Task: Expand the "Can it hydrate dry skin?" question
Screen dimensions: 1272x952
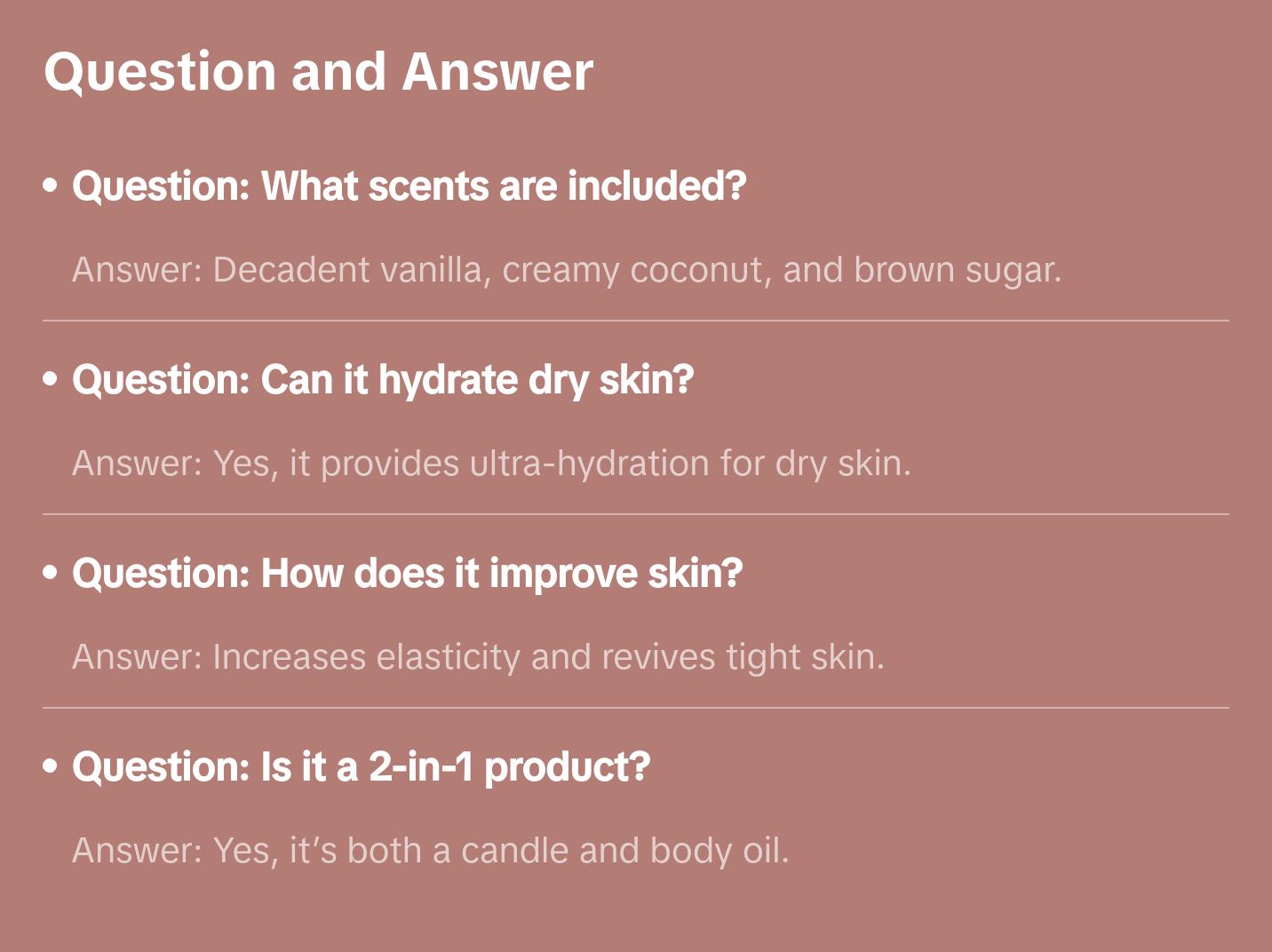Action: (383, 380)
